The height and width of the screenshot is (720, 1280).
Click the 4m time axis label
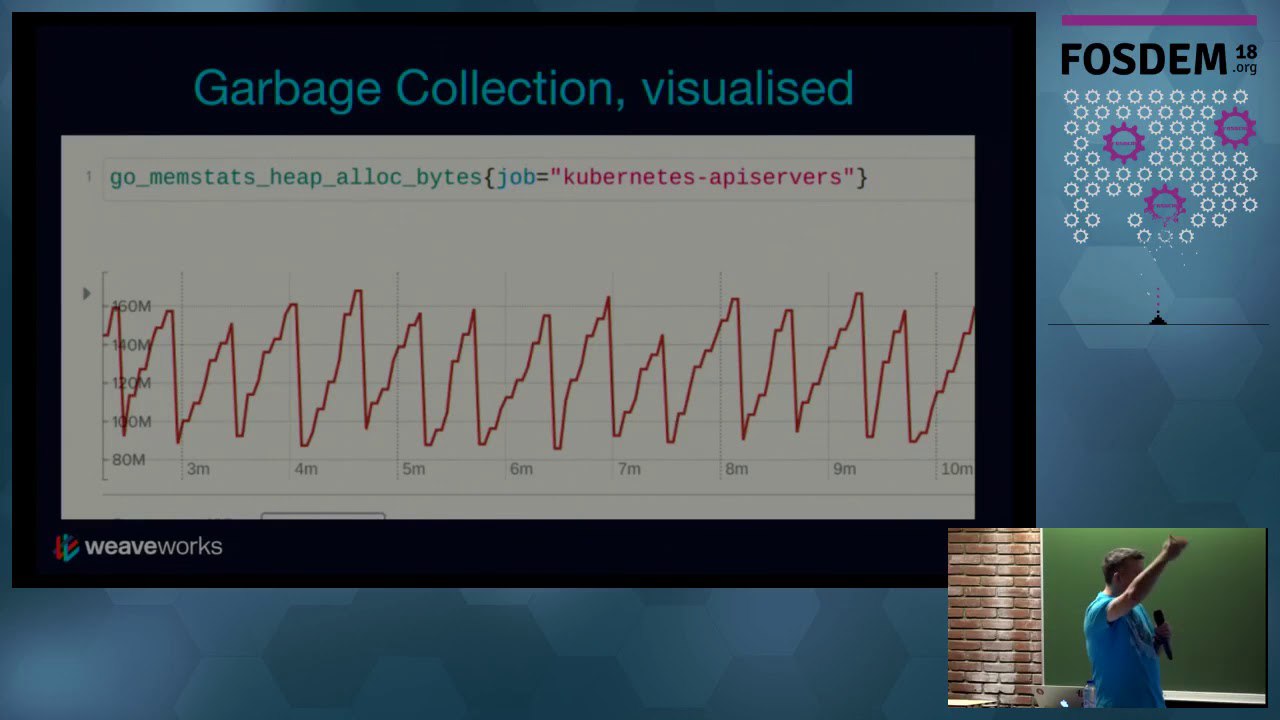click(306, 469)
